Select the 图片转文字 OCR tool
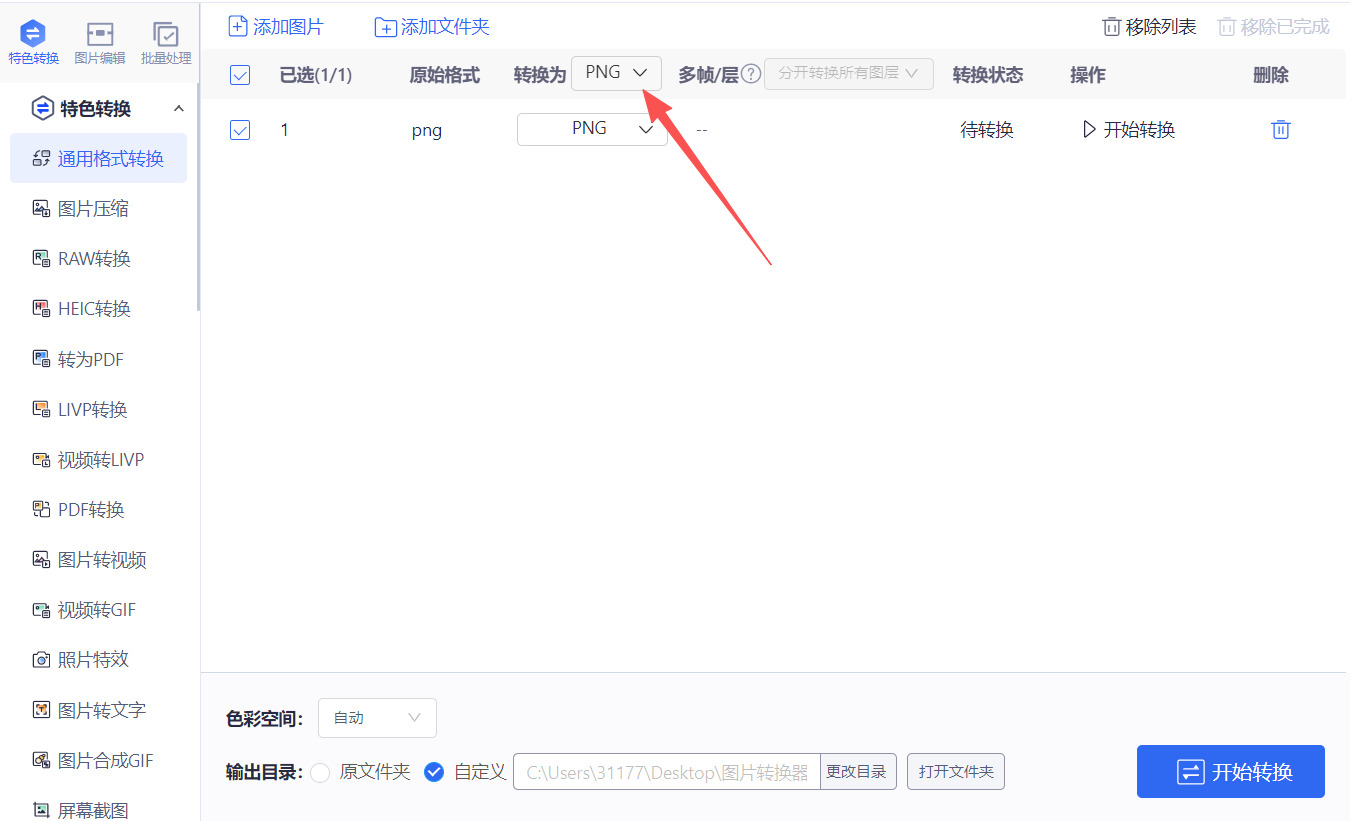 95,709
